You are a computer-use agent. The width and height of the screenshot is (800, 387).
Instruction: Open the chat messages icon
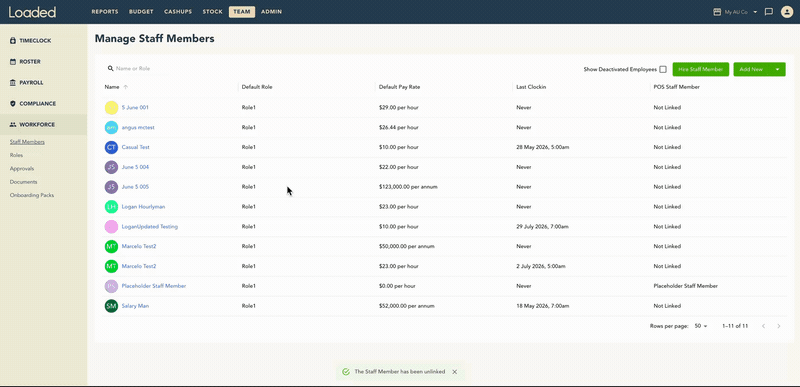[x=769, y=12]
